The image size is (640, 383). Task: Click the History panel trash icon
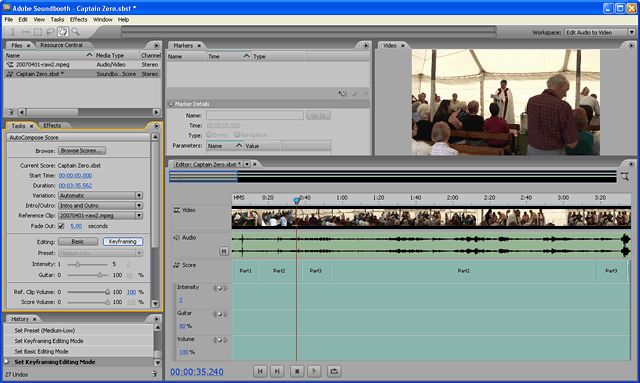point(154,374)
